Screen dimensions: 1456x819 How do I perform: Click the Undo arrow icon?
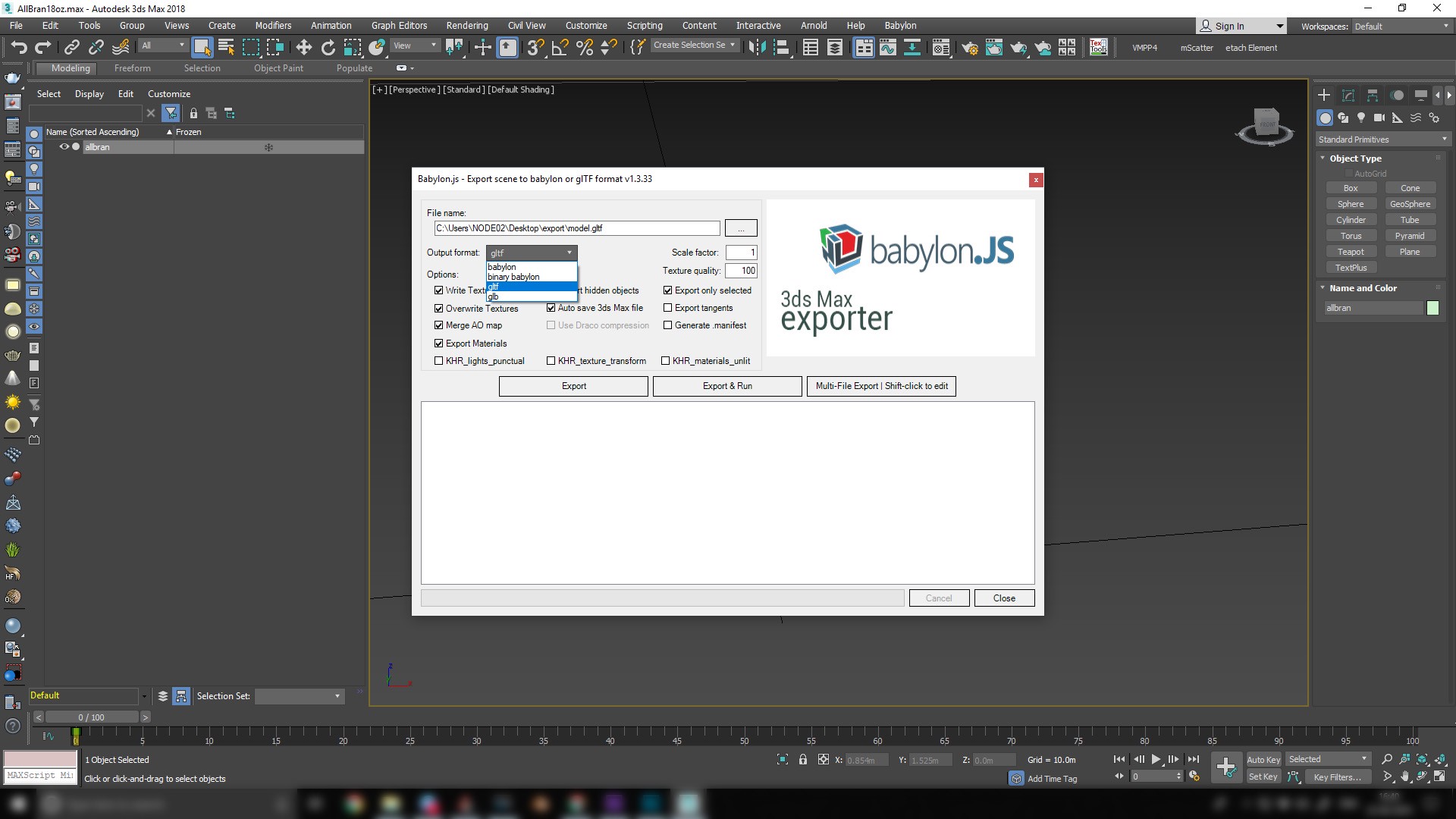pos(18,48)
